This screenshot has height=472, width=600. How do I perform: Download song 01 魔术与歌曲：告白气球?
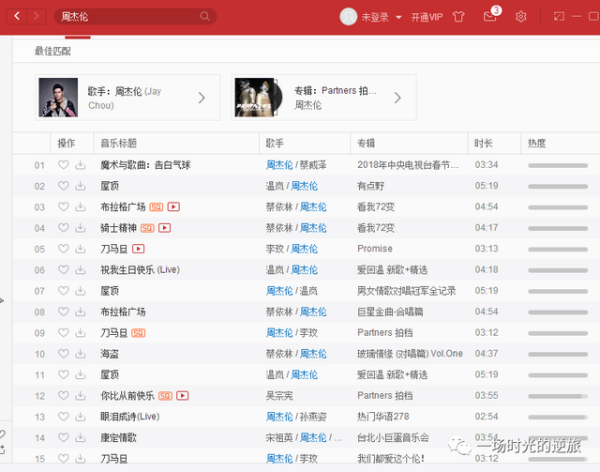pyautogui.click(x=81, y=165)
